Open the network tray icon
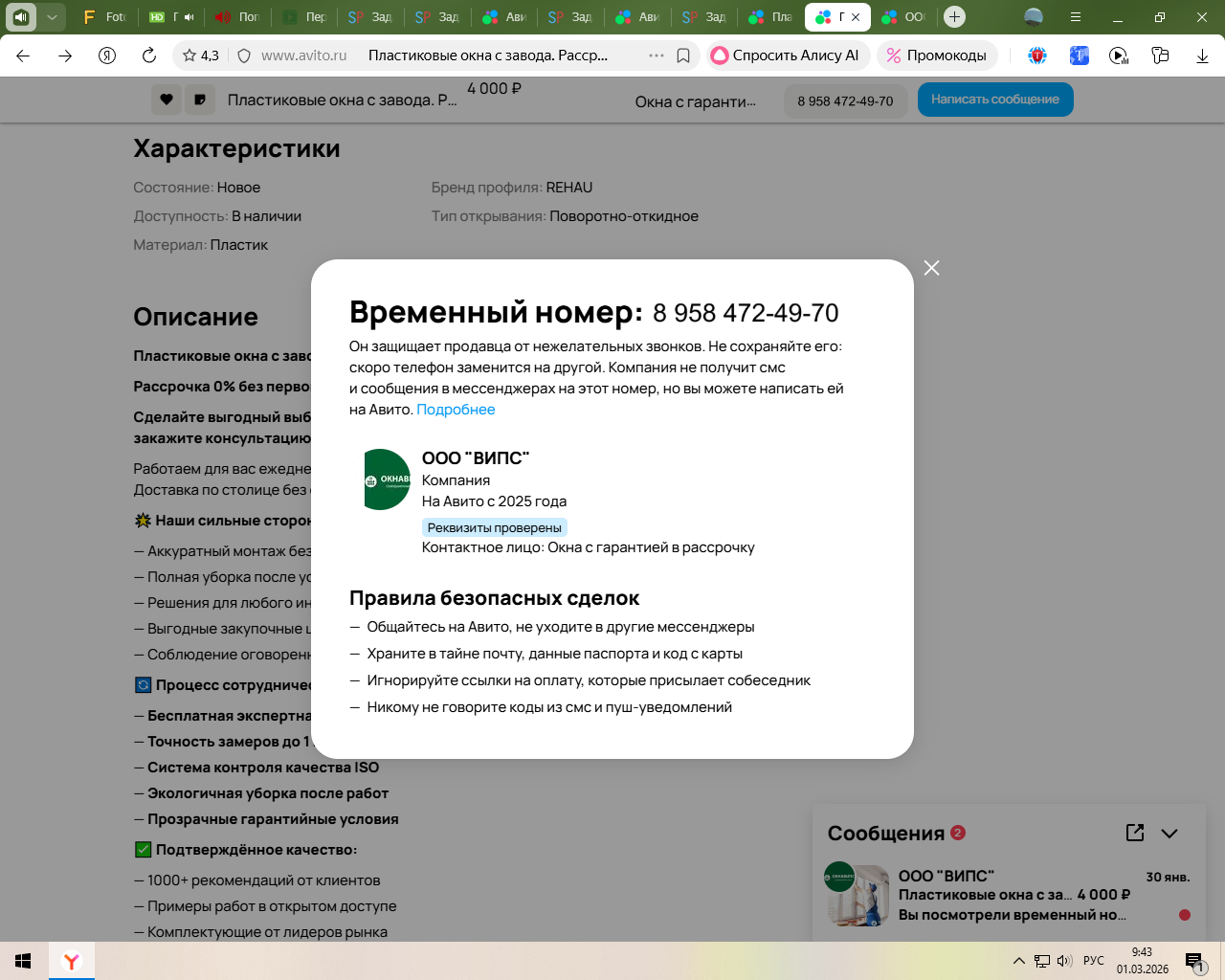Viewport: 1225px width, 980px height. pyautogui.click(x=1042, y=961)
